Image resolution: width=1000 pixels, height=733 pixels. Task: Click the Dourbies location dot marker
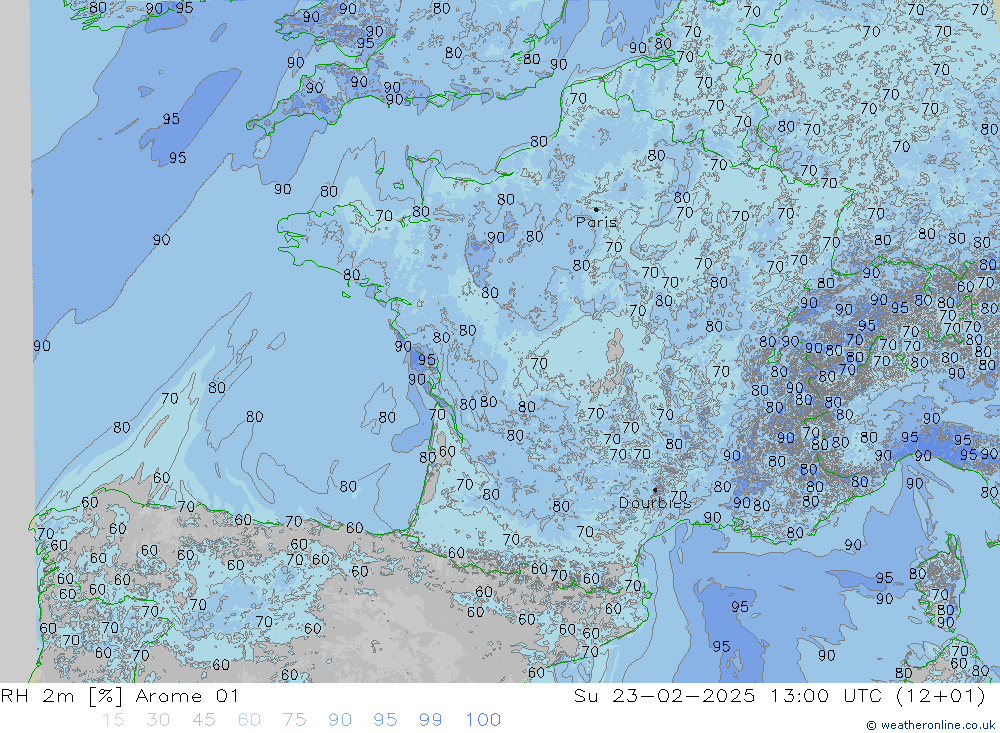[x=655, y=490]
